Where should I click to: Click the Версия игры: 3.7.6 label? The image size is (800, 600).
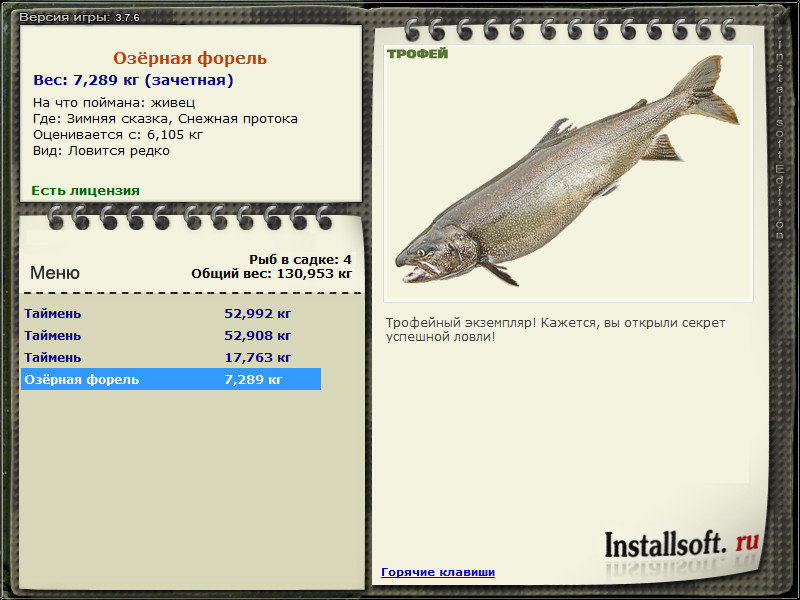click(79, 17)
